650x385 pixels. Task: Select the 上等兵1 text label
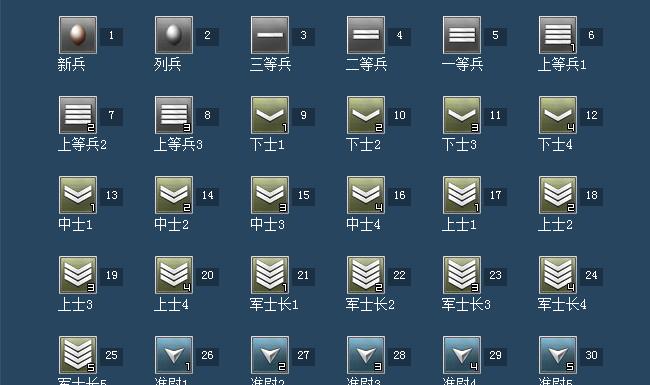click(562, 65)
